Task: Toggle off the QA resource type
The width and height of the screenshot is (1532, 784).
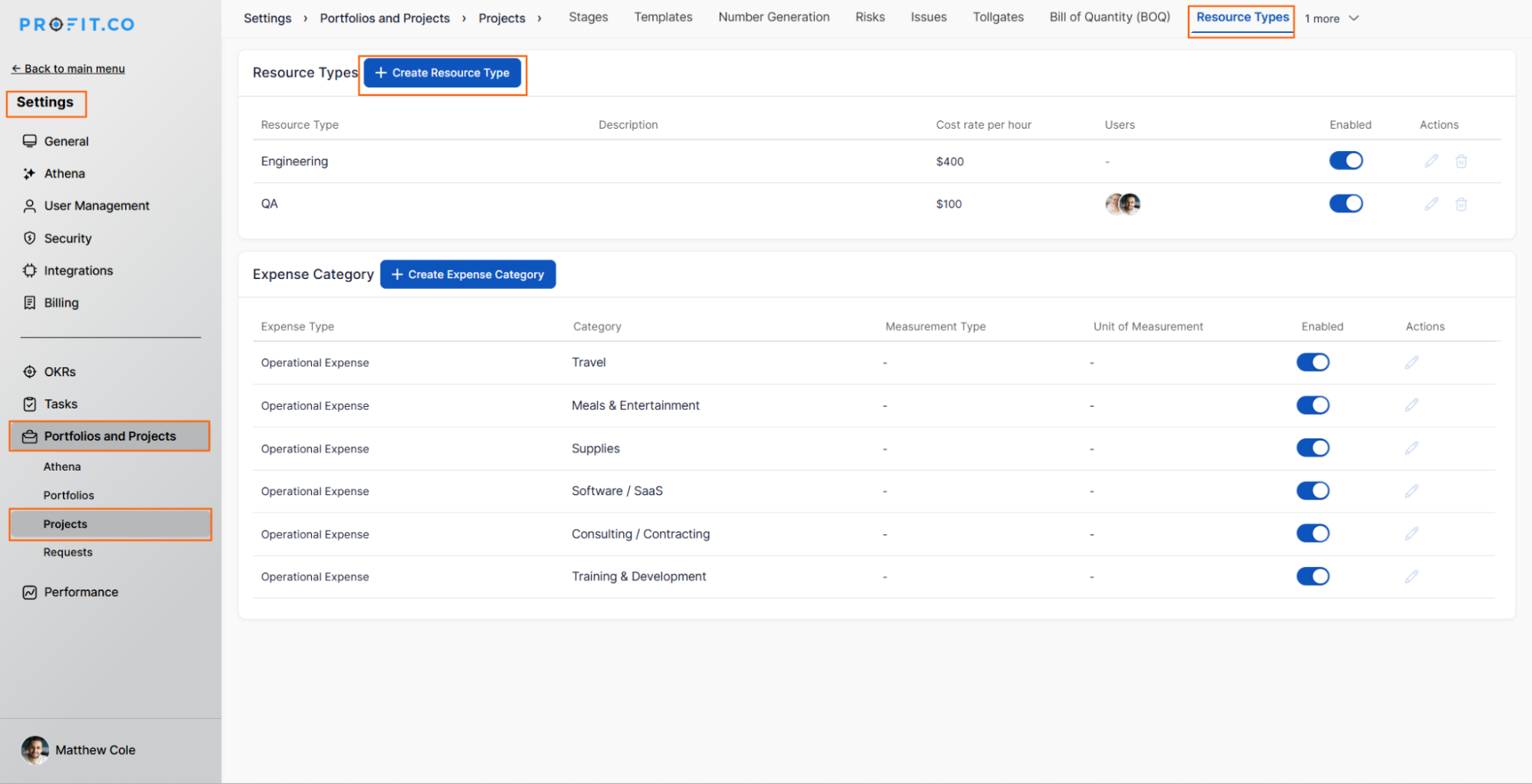Action: [x=1345, y=204]
